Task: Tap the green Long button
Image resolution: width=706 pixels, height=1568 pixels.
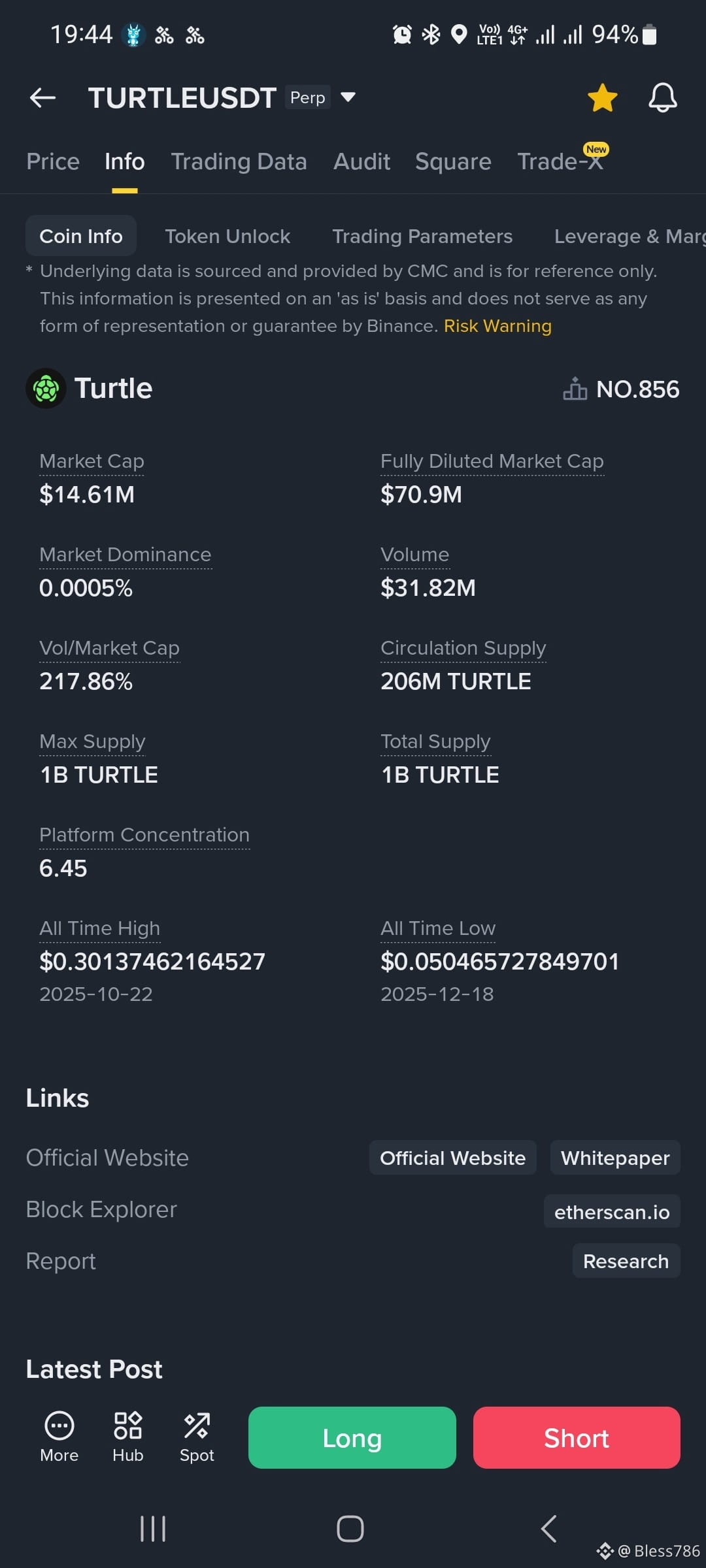Action: [352, 1438]
